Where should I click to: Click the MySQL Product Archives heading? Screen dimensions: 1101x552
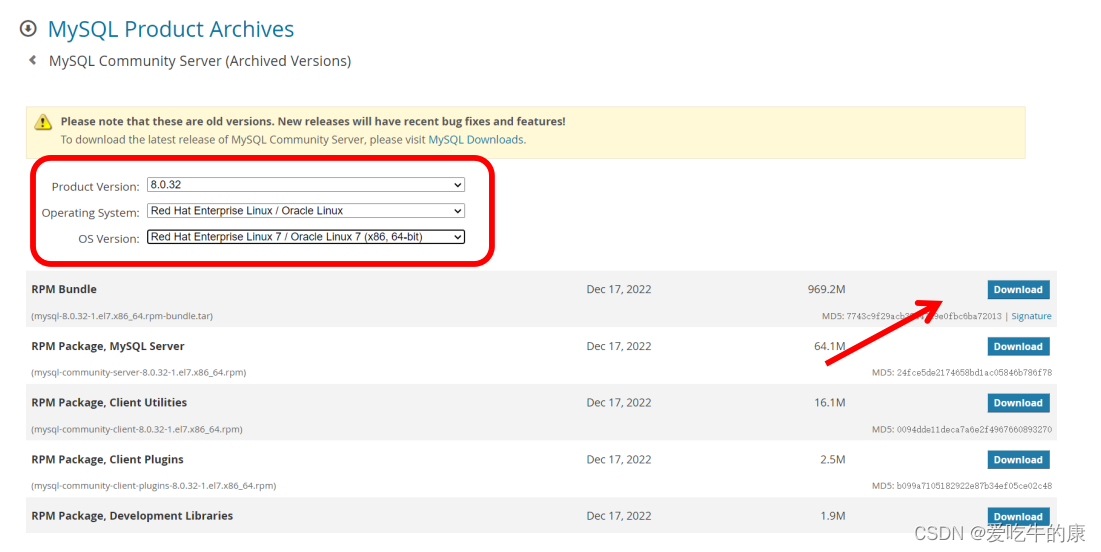tap(171, 29)
